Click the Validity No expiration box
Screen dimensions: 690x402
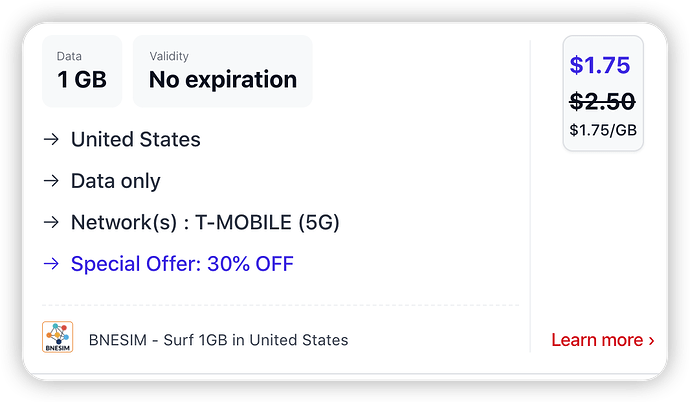click(x=222, y=71)
